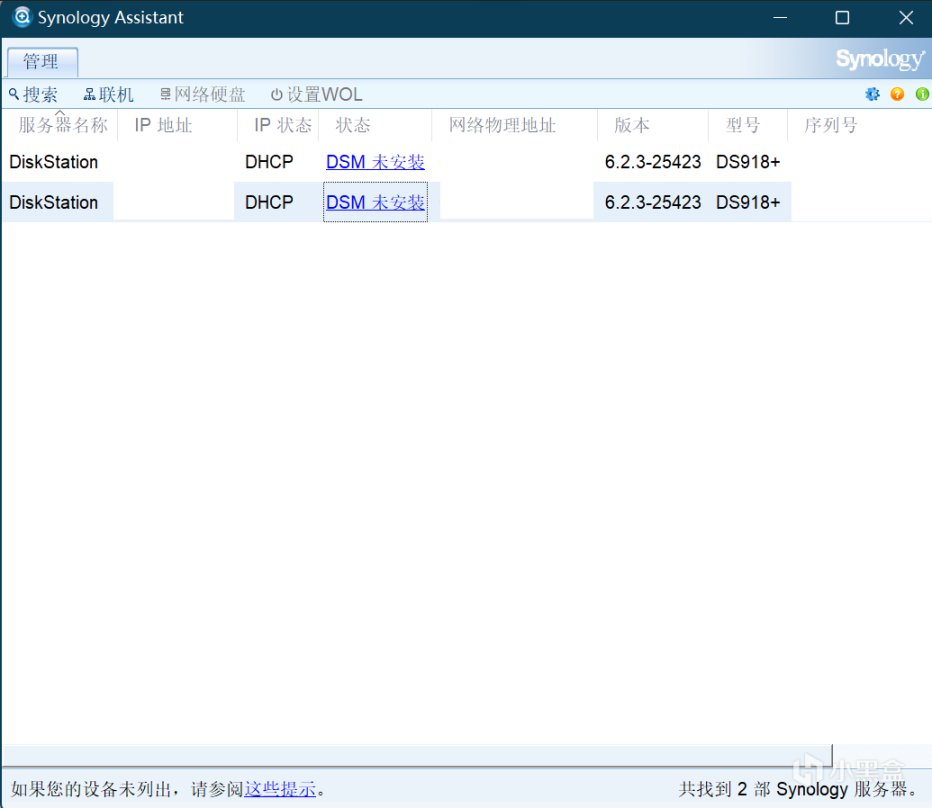
Task: Click the 设置WOL toolbar button
Action: click(x=316, y=95)
